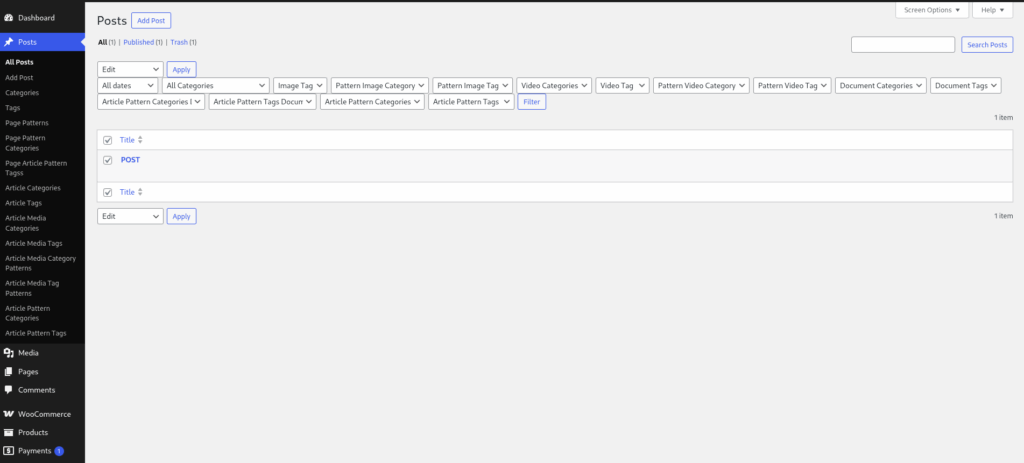Click the Dashboard gauge icon
The height and width of the screenshot is (463, 1024).
[x=8, y=18]
